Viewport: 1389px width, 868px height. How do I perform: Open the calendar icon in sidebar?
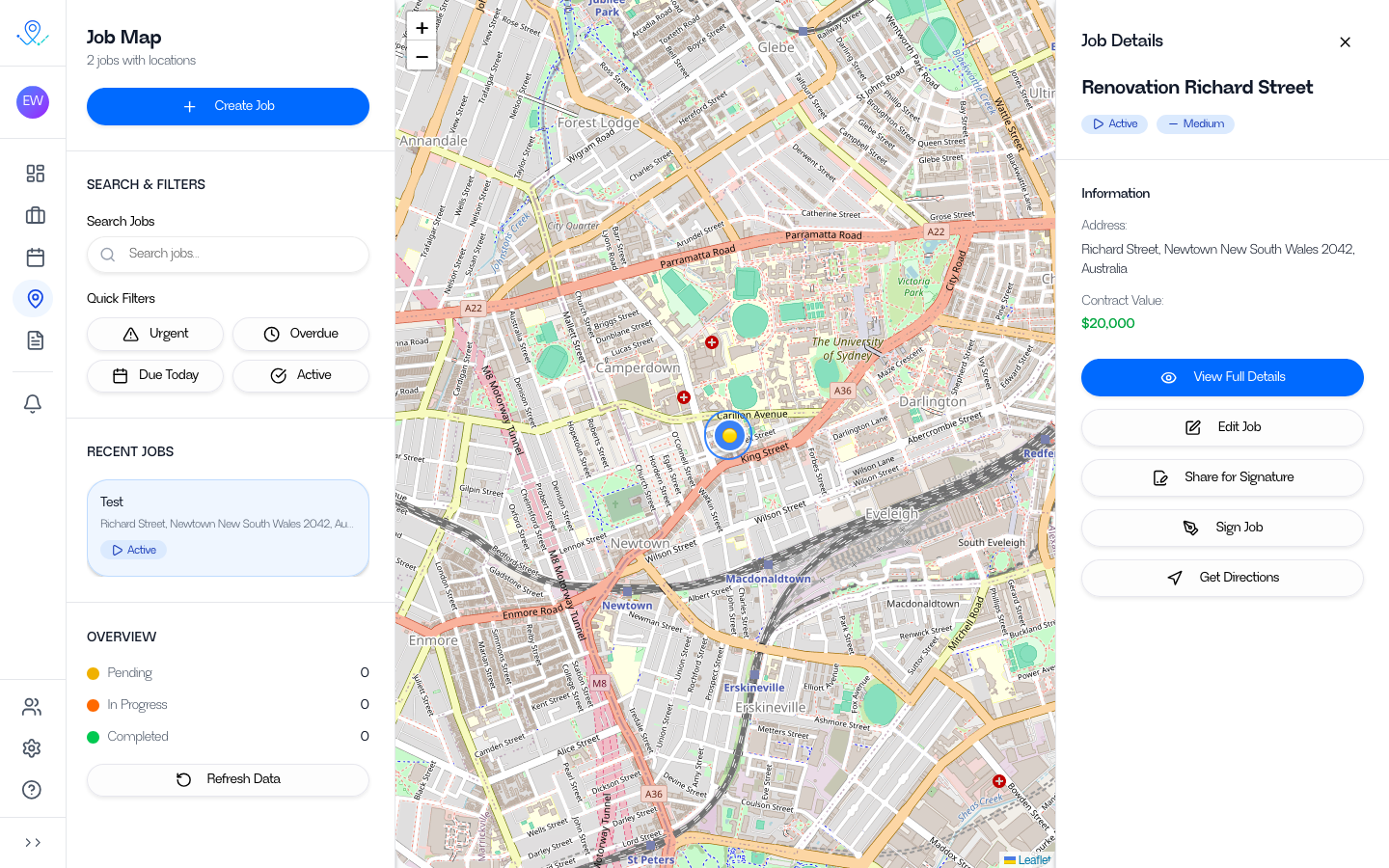tap(35, 258)
